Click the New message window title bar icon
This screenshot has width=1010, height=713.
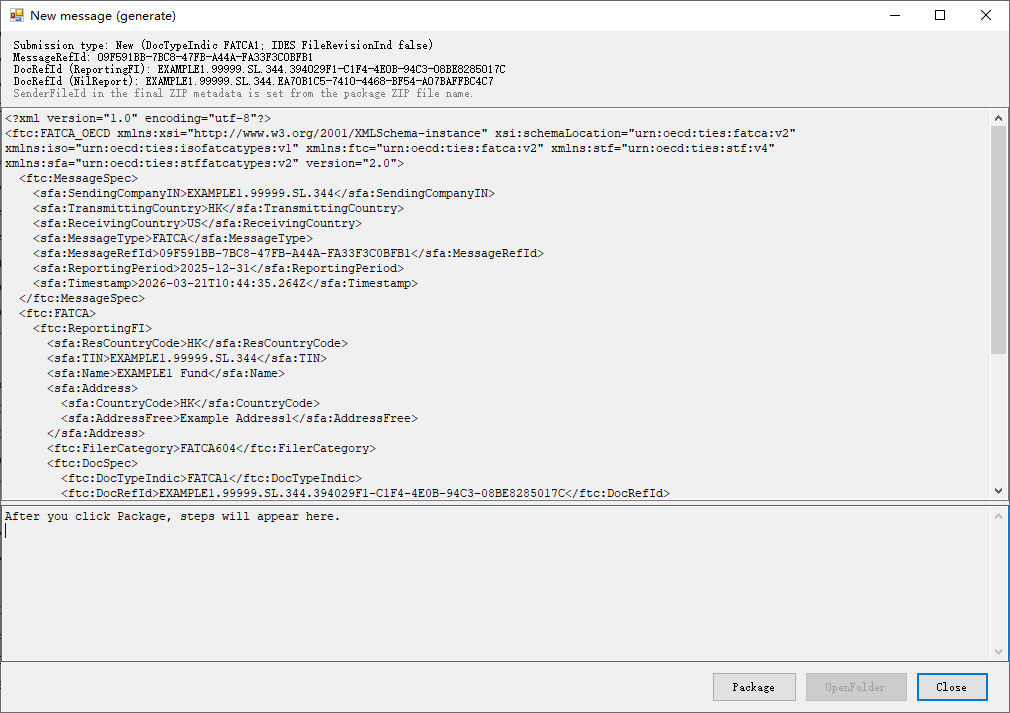(x=18, y=16)
